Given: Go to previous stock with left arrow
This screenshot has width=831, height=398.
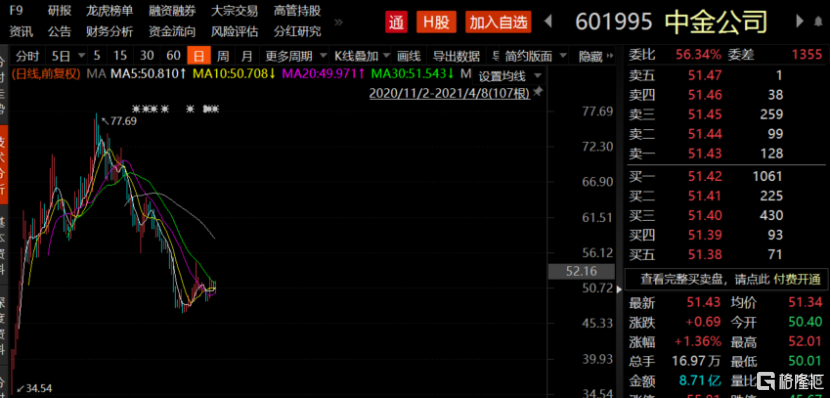Looking at the screenshot, I should [549, 22].
